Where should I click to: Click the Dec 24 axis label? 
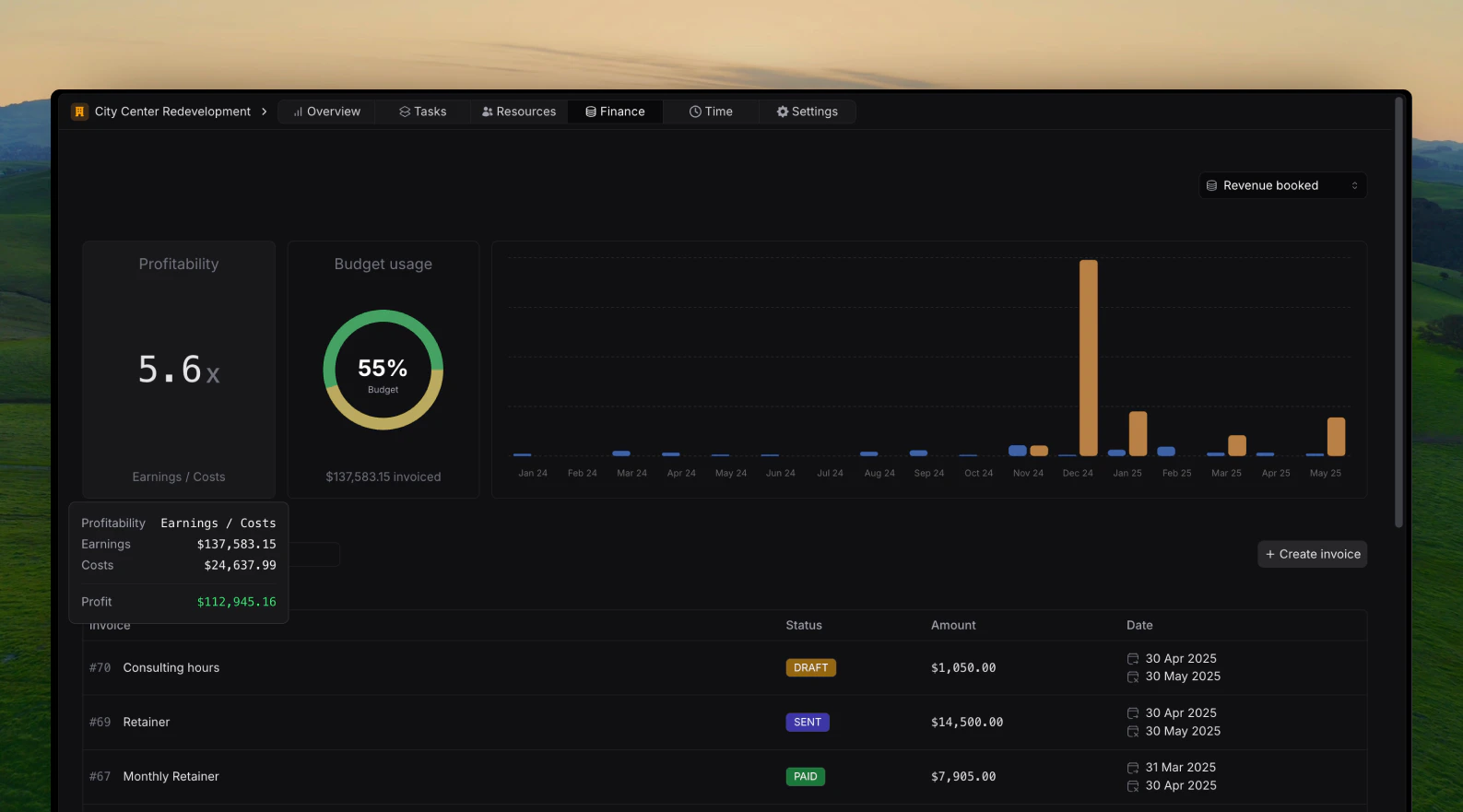[1078, 473]
